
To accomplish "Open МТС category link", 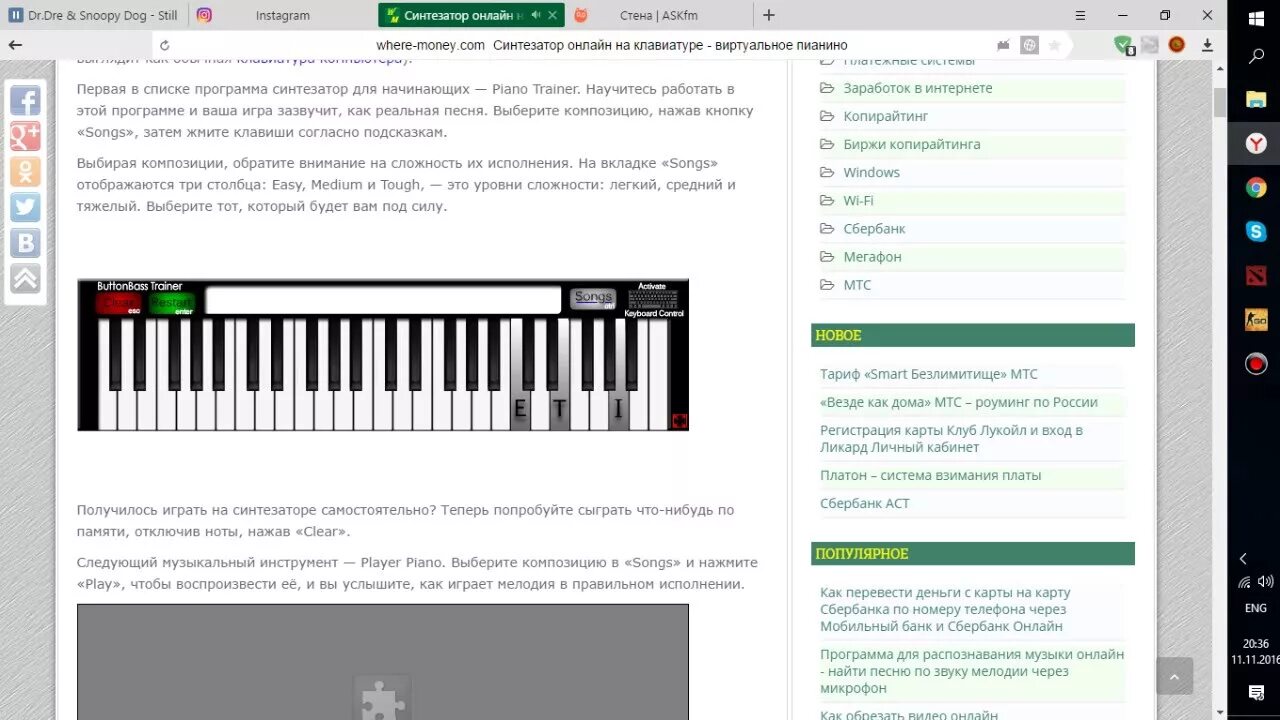I will click(x=857, y=284).
